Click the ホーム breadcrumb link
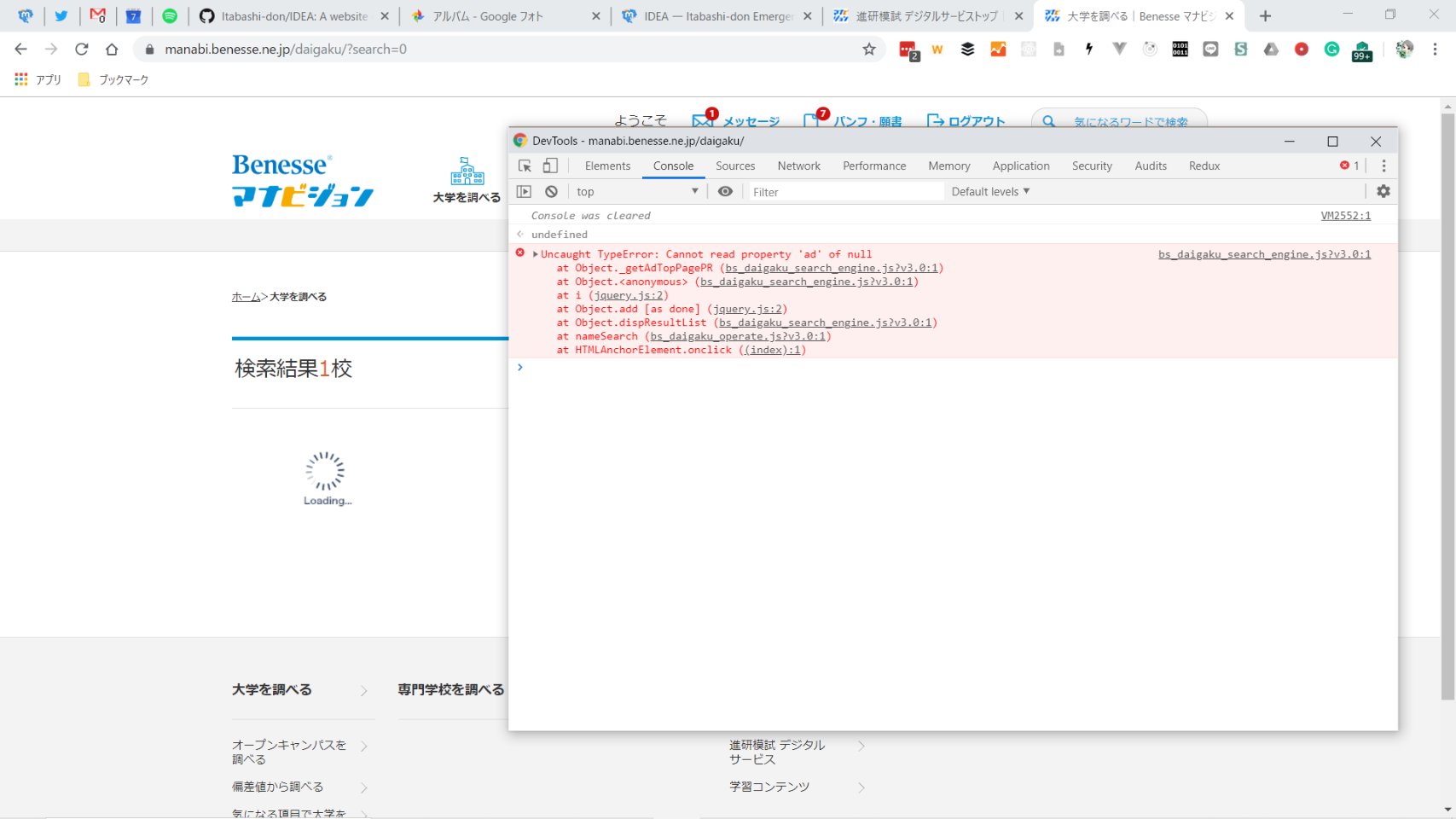 coord(246,297)
